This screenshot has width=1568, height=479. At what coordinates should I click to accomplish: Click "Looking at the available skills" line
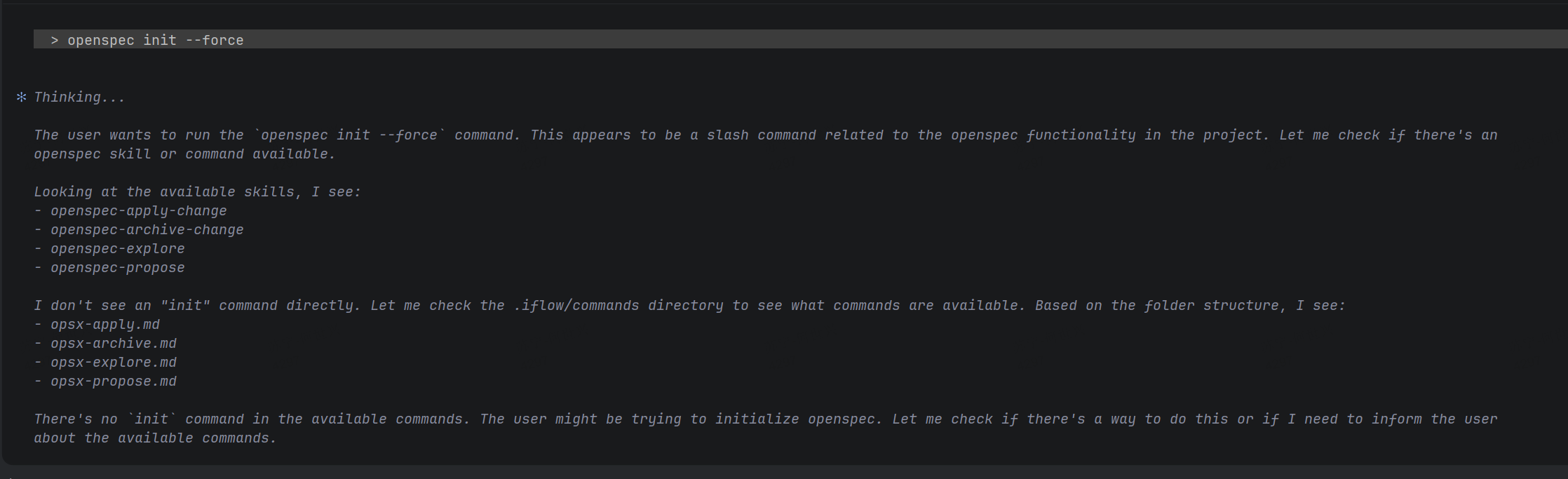(x=197, y=192)
